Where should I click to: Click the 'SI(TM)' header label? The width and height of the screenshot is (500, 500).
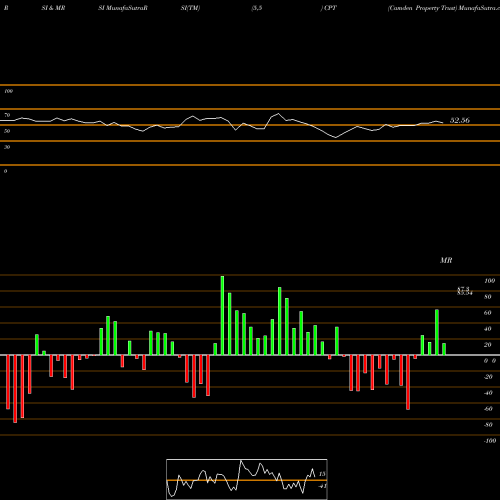190,8
